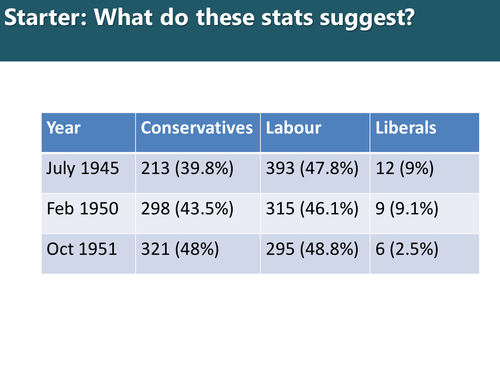Click the Oct 1951 row label
This screenshot has height=375, width=500.
88,254
